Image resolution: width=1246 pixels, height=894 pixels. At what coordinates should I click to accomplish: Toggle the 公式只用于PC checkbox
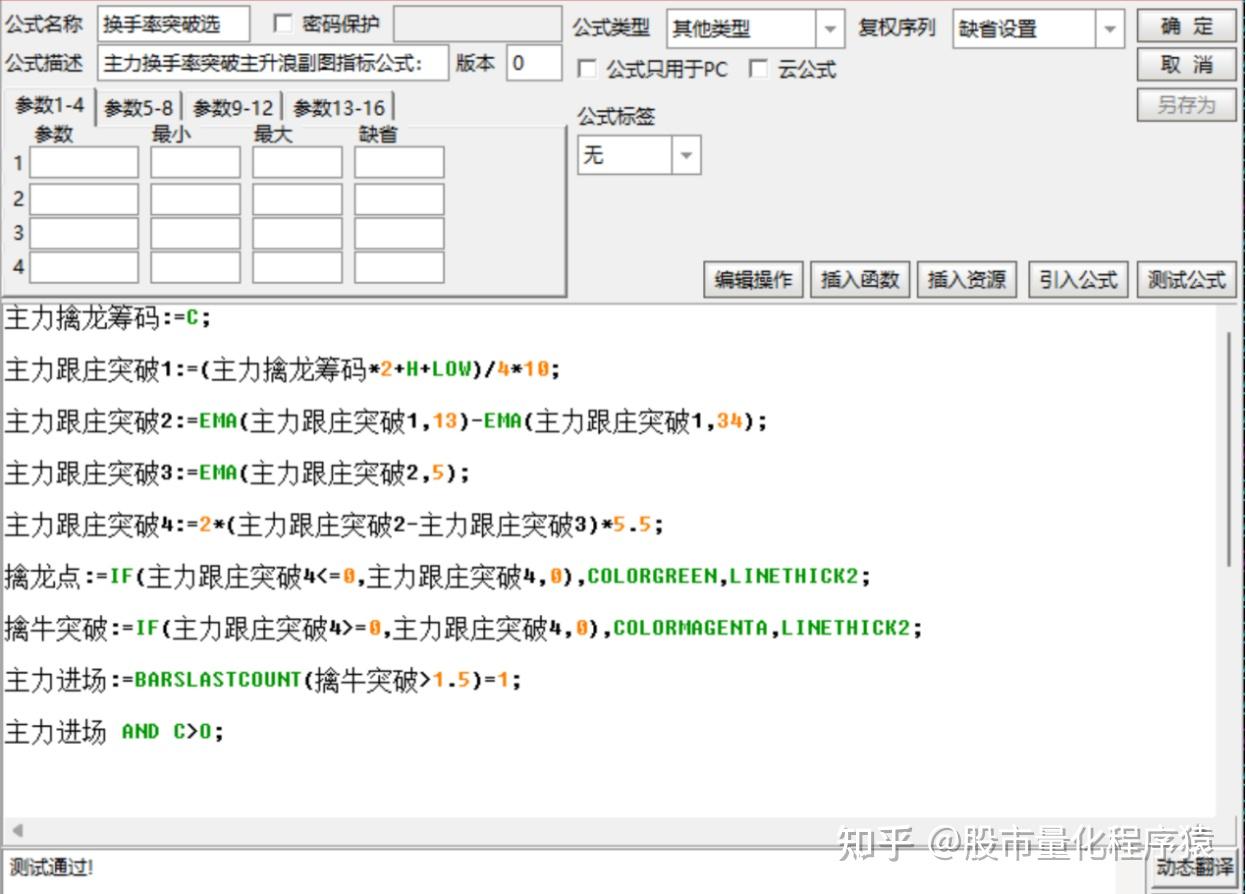tap(587, 69)
